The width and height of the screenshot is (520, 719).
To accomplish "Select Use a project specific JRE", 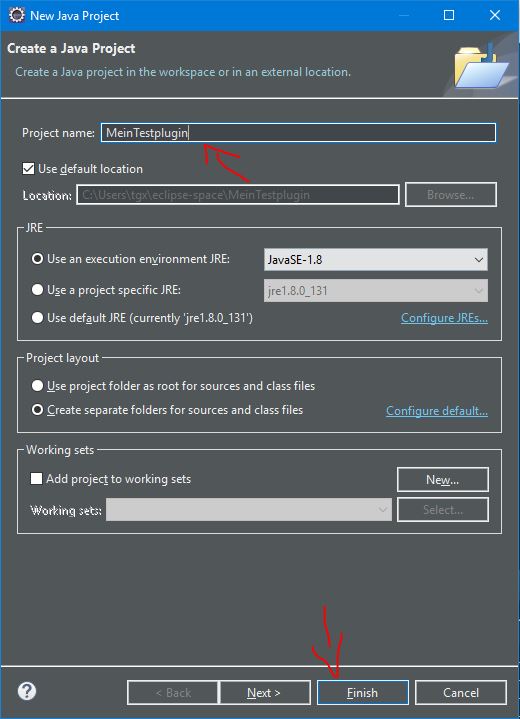I will pos(37,290).
